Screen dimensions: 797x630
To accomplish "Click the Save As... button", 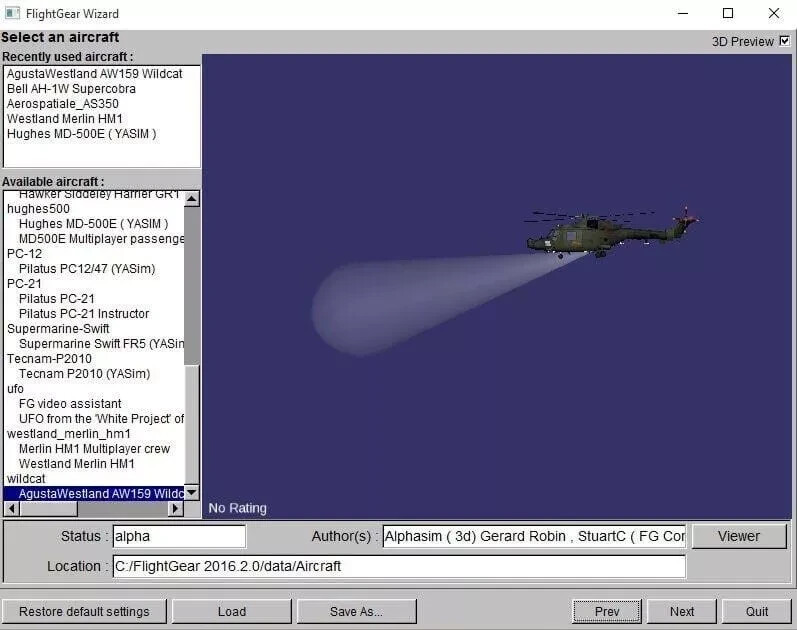I will (x=356, y=611).
